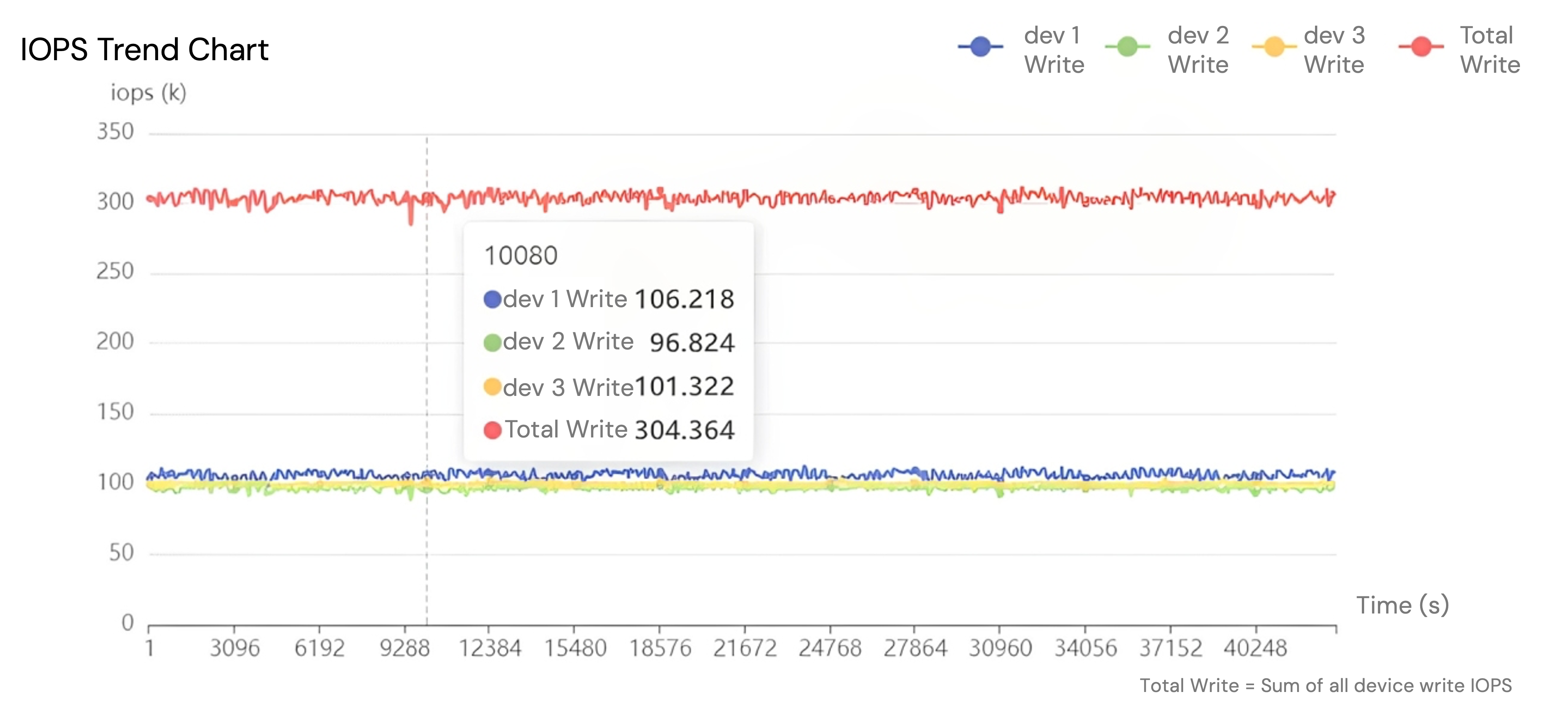Click blue dot beside dev 1 Write tooltip
1568x716 pixels.
coord(492,300)
